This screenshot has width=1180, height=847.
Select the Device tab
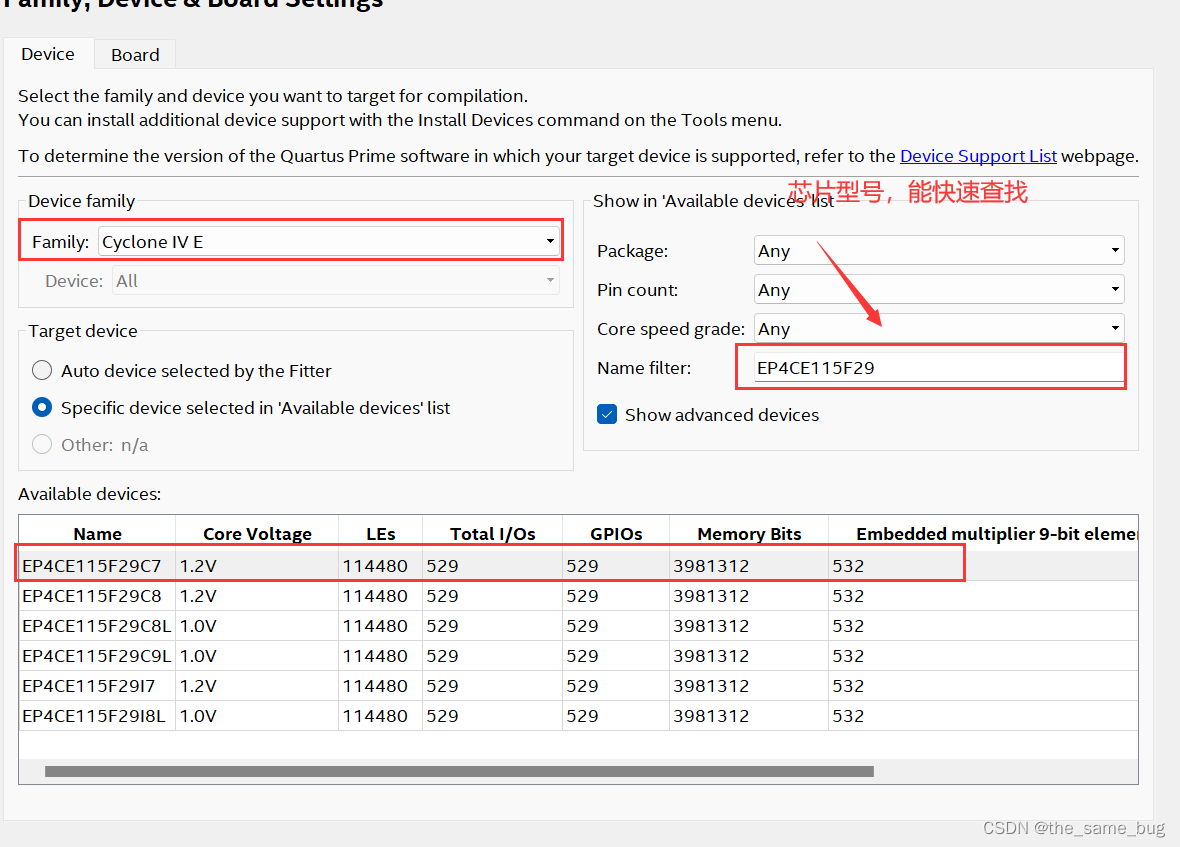(x=48, y=54)
